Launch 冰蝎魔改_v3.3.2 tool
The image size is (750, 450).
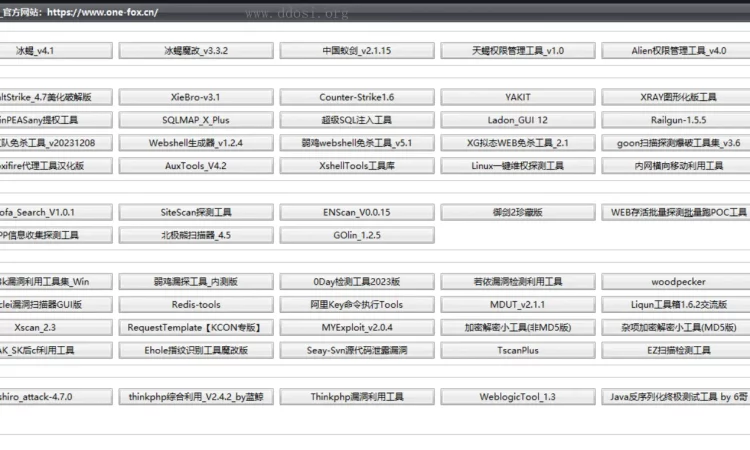[x=196, y=51]
